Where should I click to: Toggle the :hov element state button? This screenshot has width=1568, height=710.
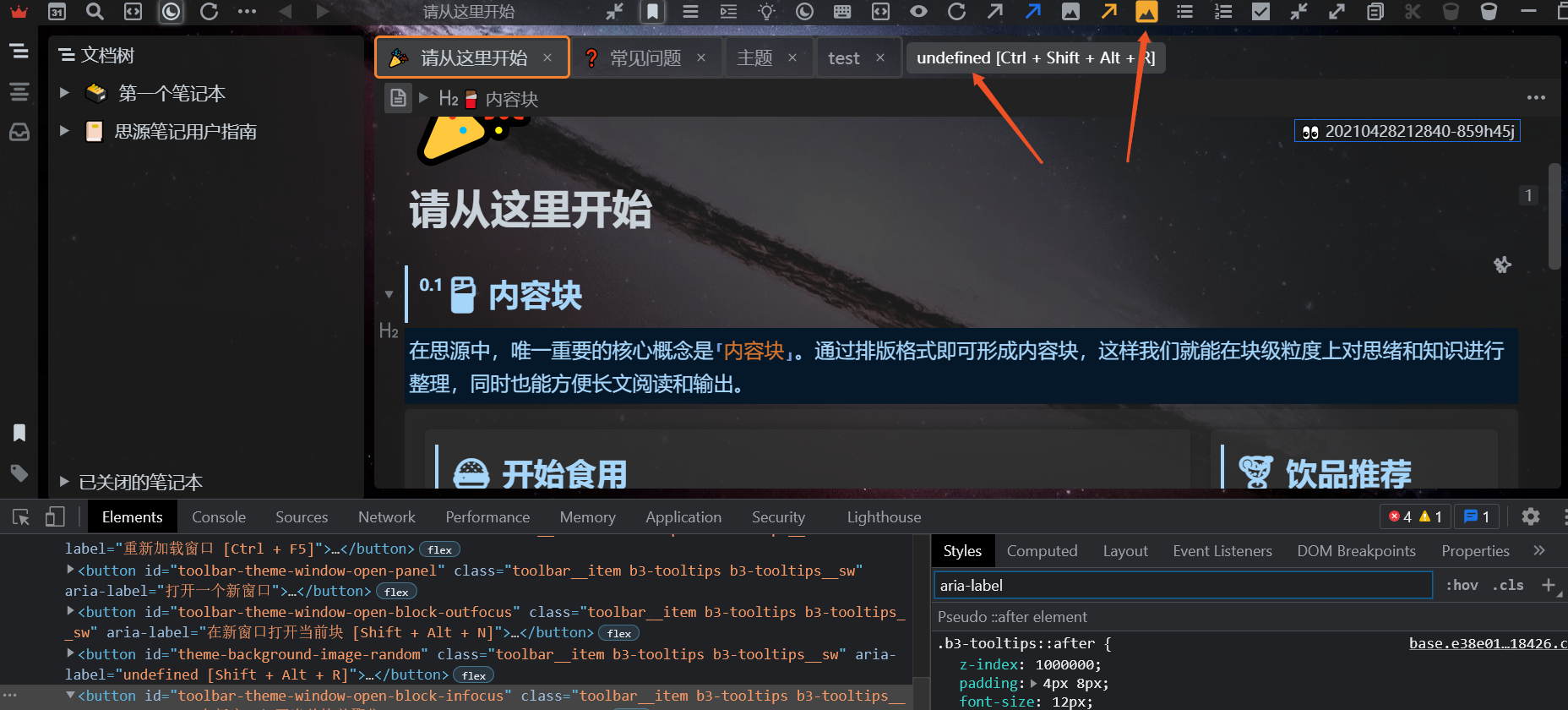pos(1462,585)
